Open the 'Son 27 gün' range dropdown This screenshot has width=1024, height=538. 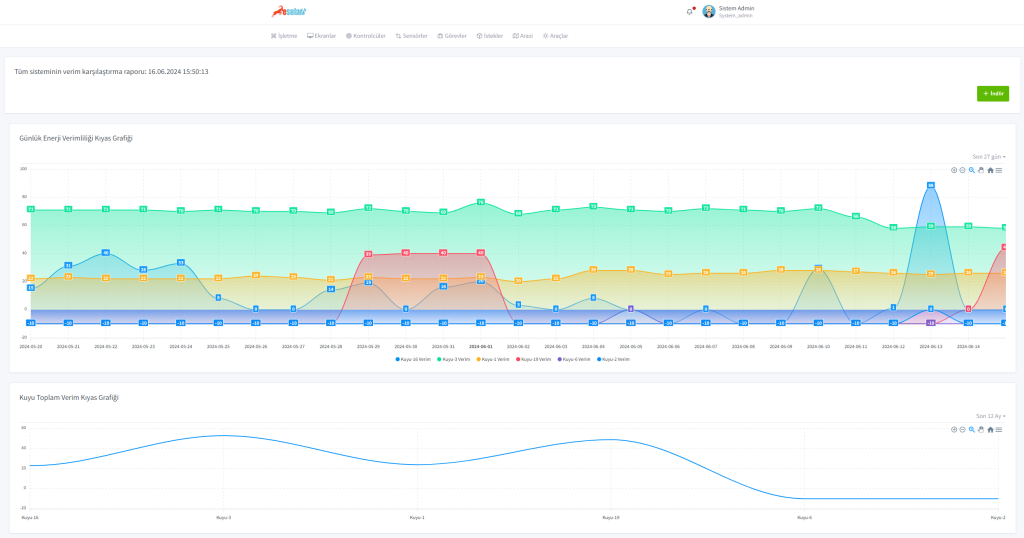(989, 157)
